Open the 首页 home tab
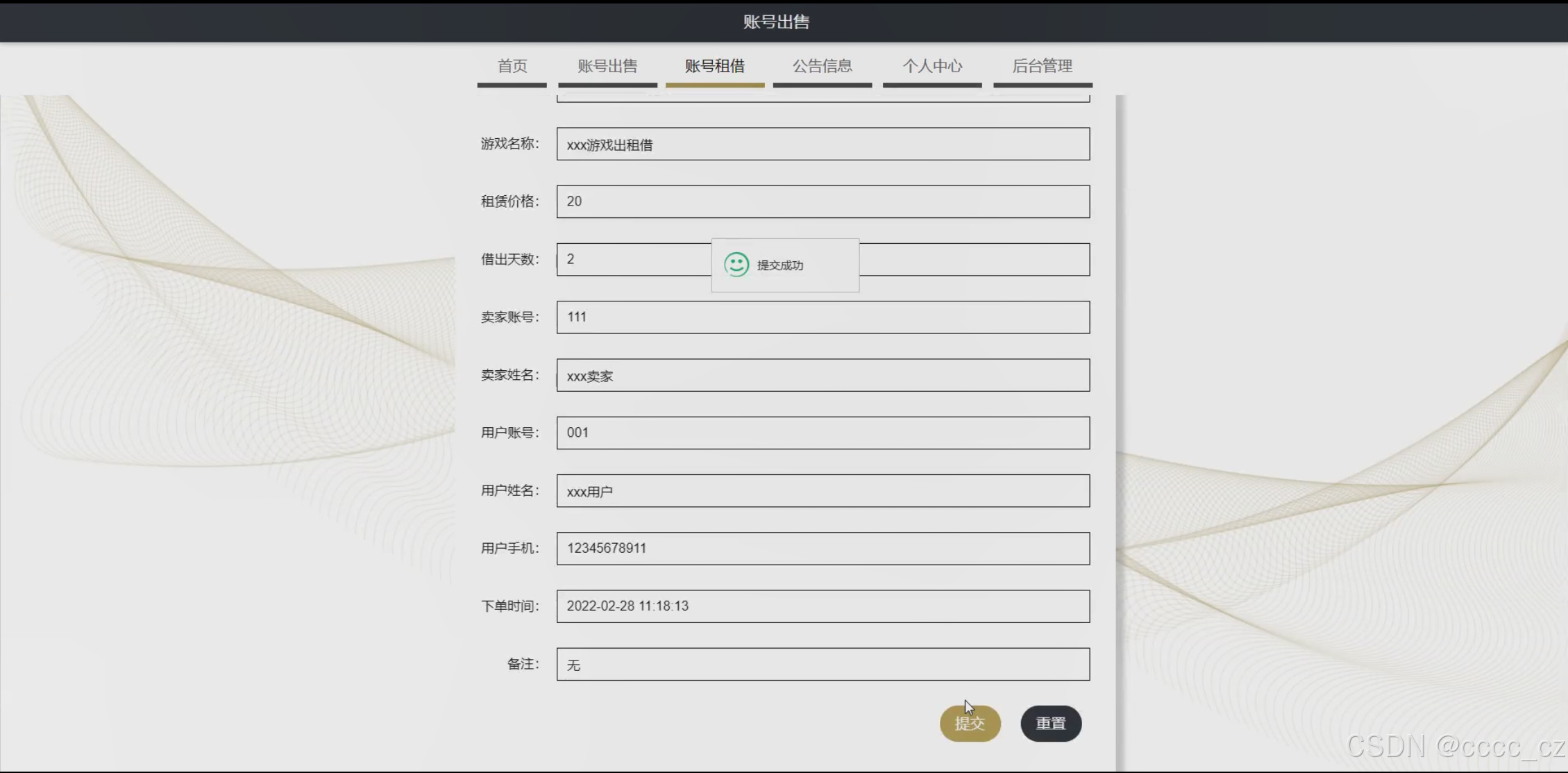This screenshot has width=1568, height=773. click(x=512, y=67)
